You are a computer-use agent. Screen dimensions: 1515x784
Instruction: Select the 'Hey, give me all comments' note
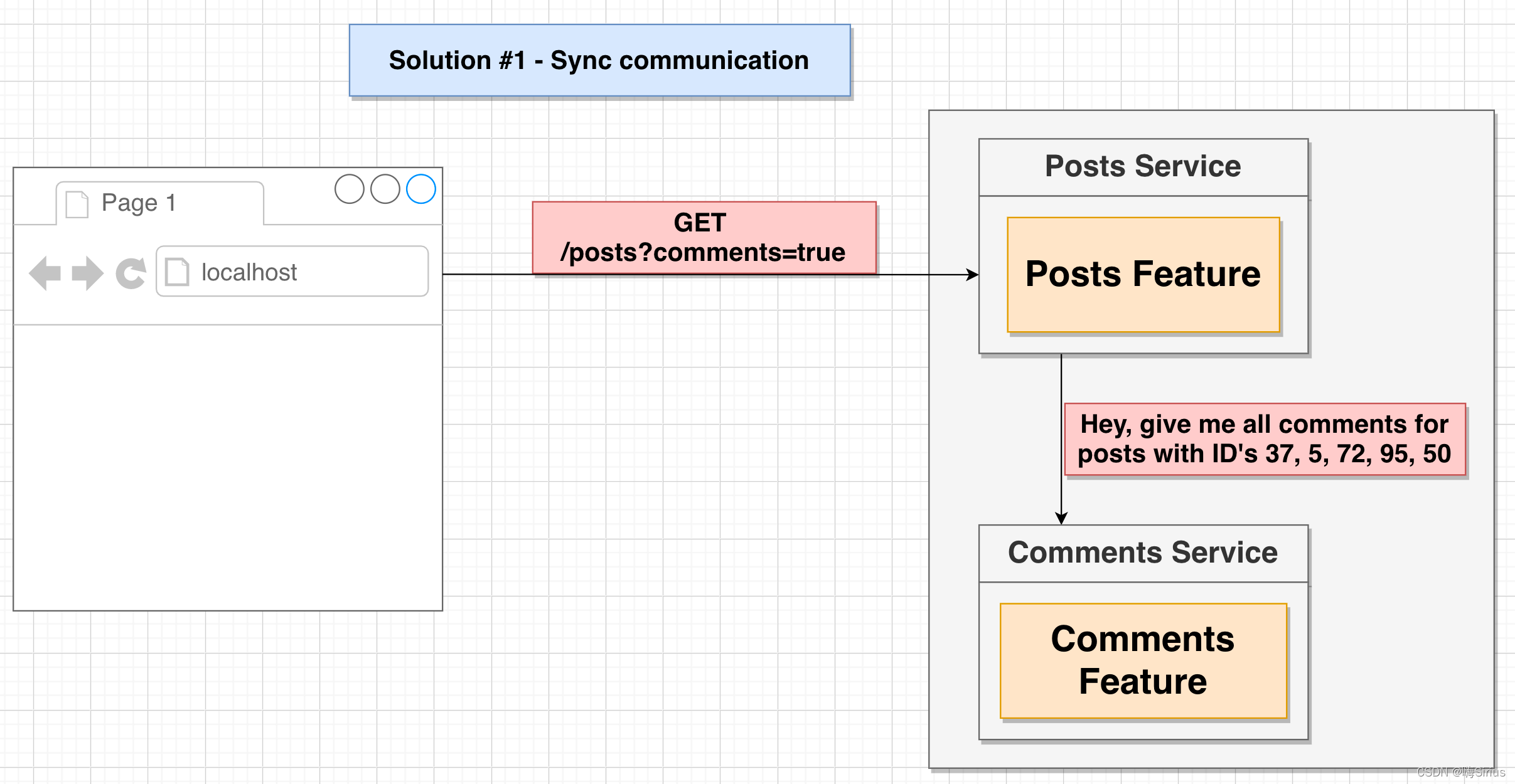[1265, 439]
